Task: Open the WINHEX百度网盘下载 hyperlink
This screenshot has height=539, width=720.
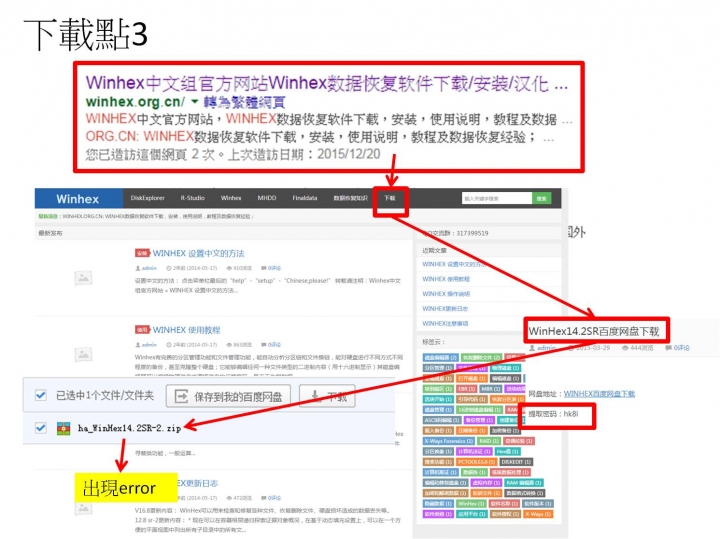Action: coord(599,393)
